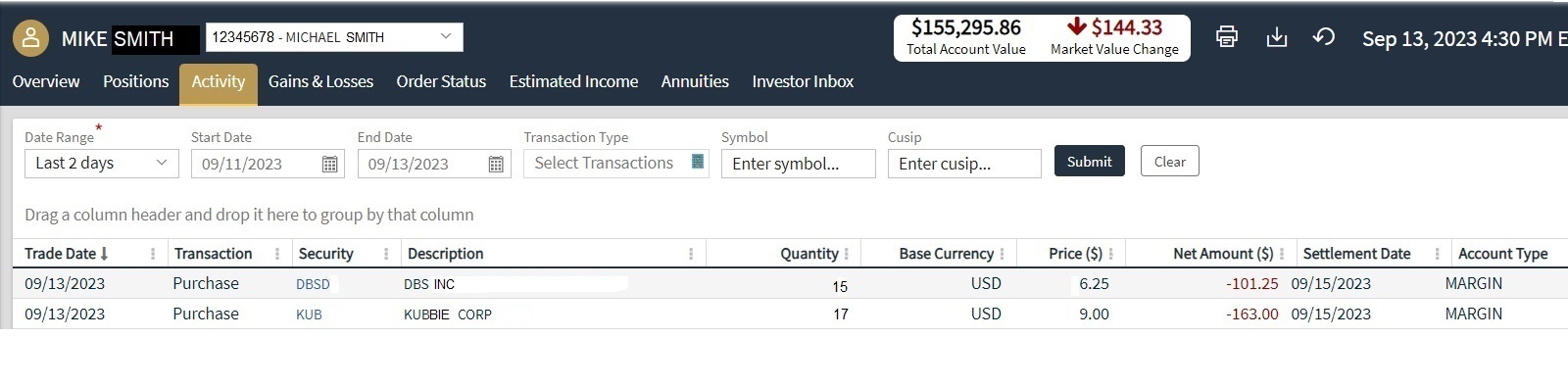Sort by the Base Currency column header
The width and height of the screenshot is (1568, 387).
(x=947, y=254)
